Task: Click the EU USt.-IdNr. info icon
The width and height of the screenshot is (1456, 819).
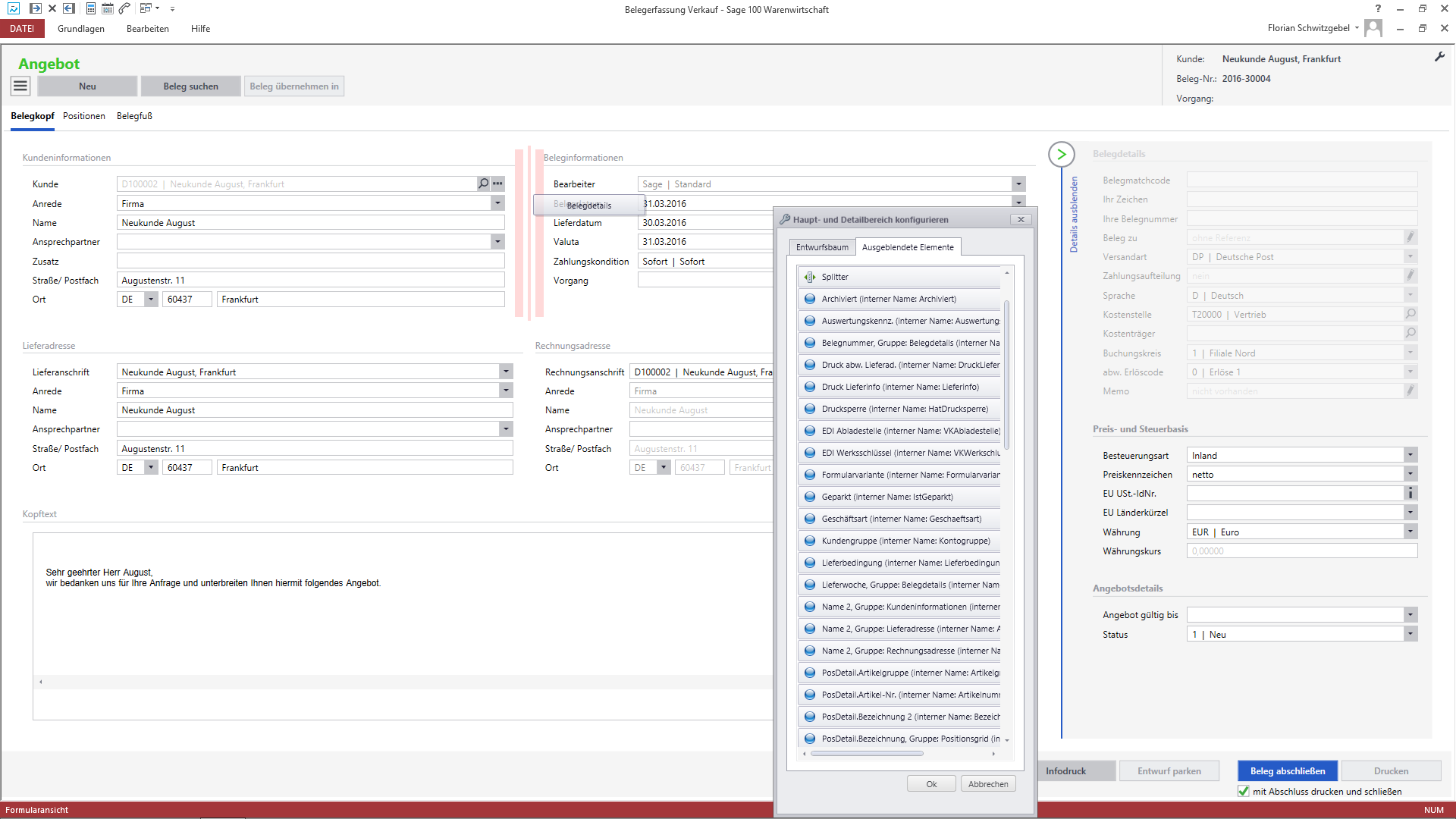Action: pos(1410,494)
